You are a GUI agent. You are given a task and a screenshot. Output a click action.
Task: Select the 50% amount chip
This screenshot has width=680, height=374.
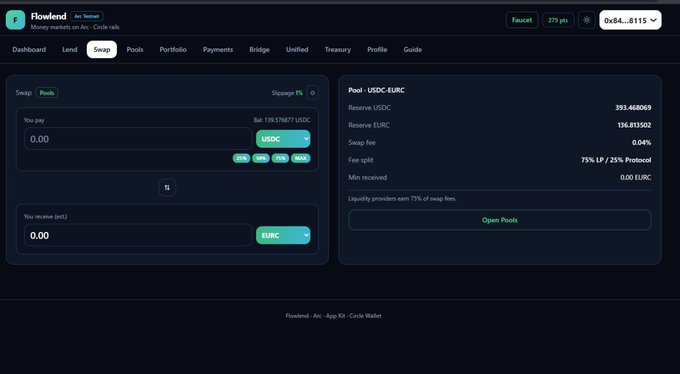[261, 158]
